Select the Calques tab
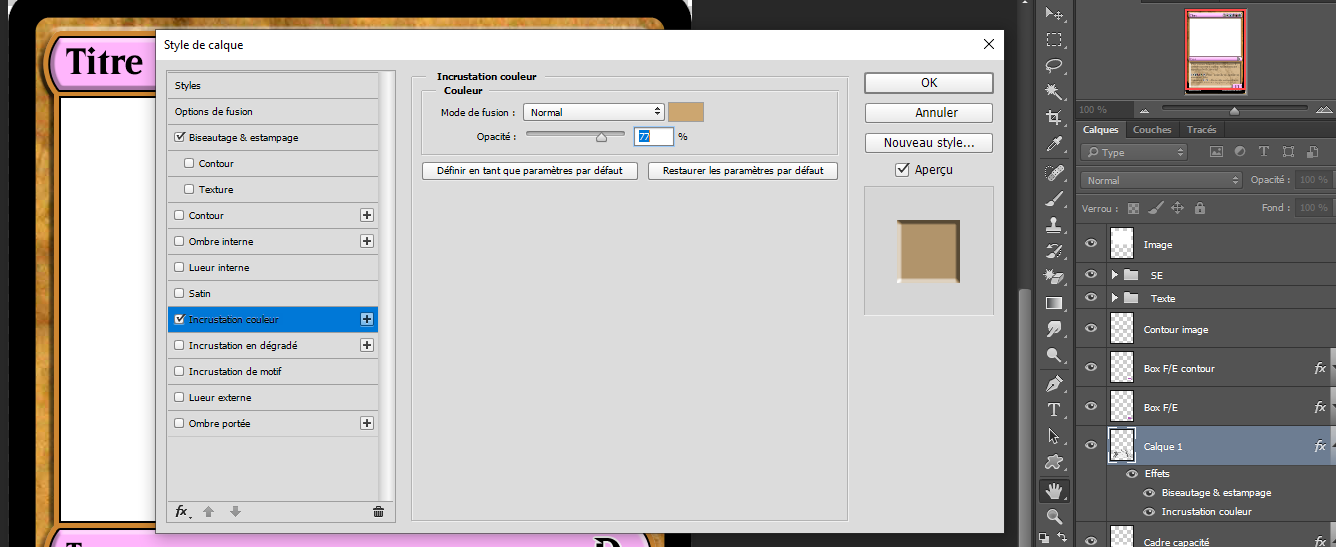The image size is (1336, 547). [x=1101, y=130]
